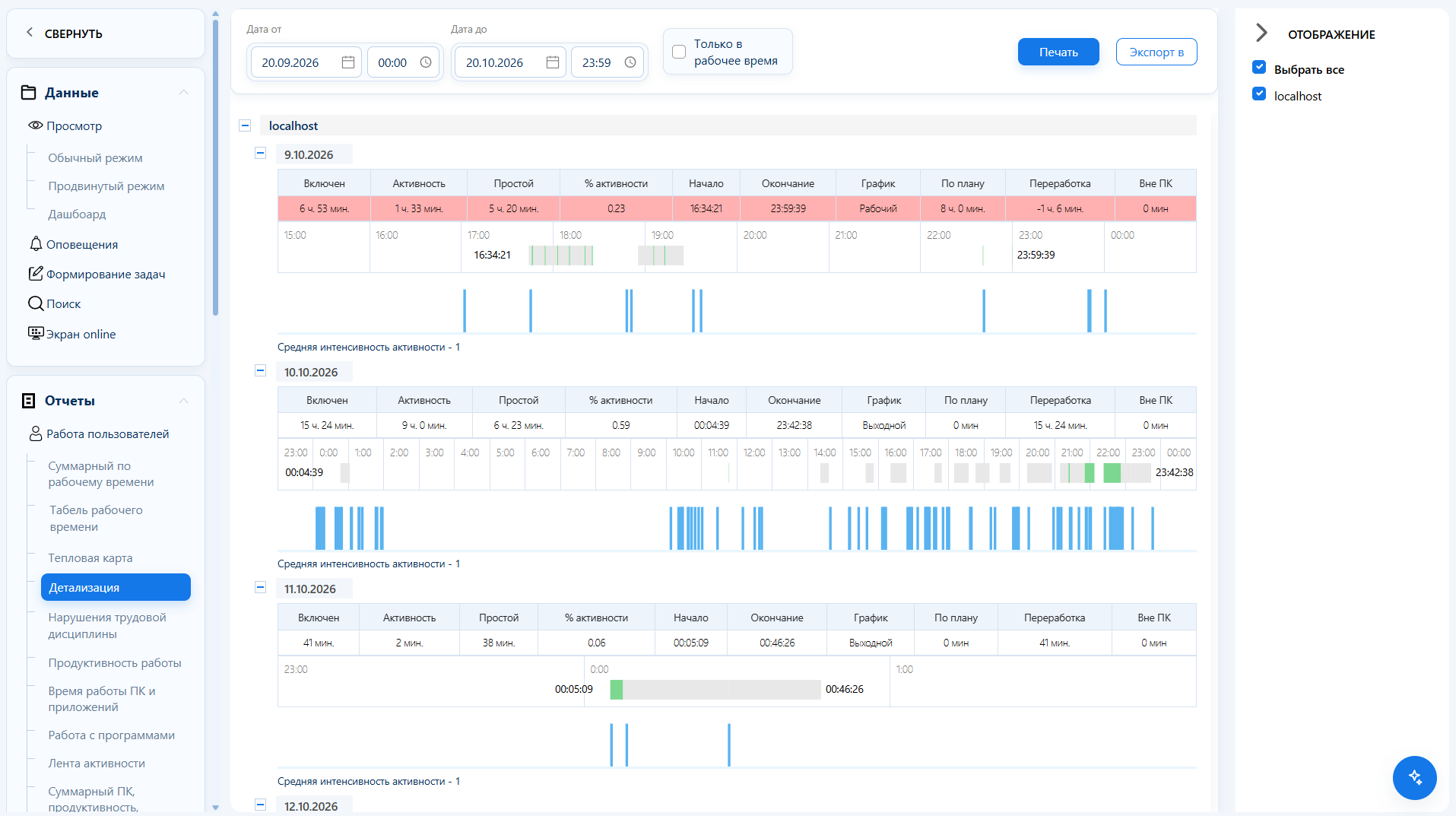Open Продуктивность работы report
1456x816 pixels.
pos(115,662)
